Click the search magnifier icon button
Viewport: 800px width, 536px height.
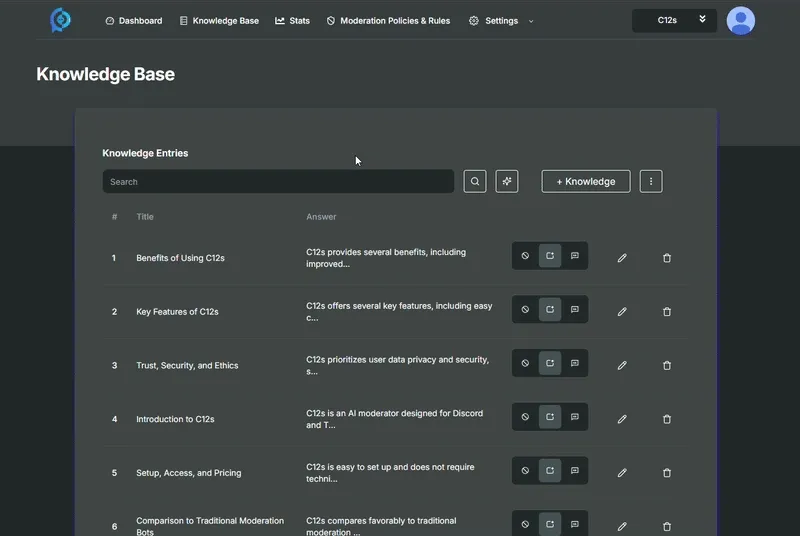click(475, 181)
